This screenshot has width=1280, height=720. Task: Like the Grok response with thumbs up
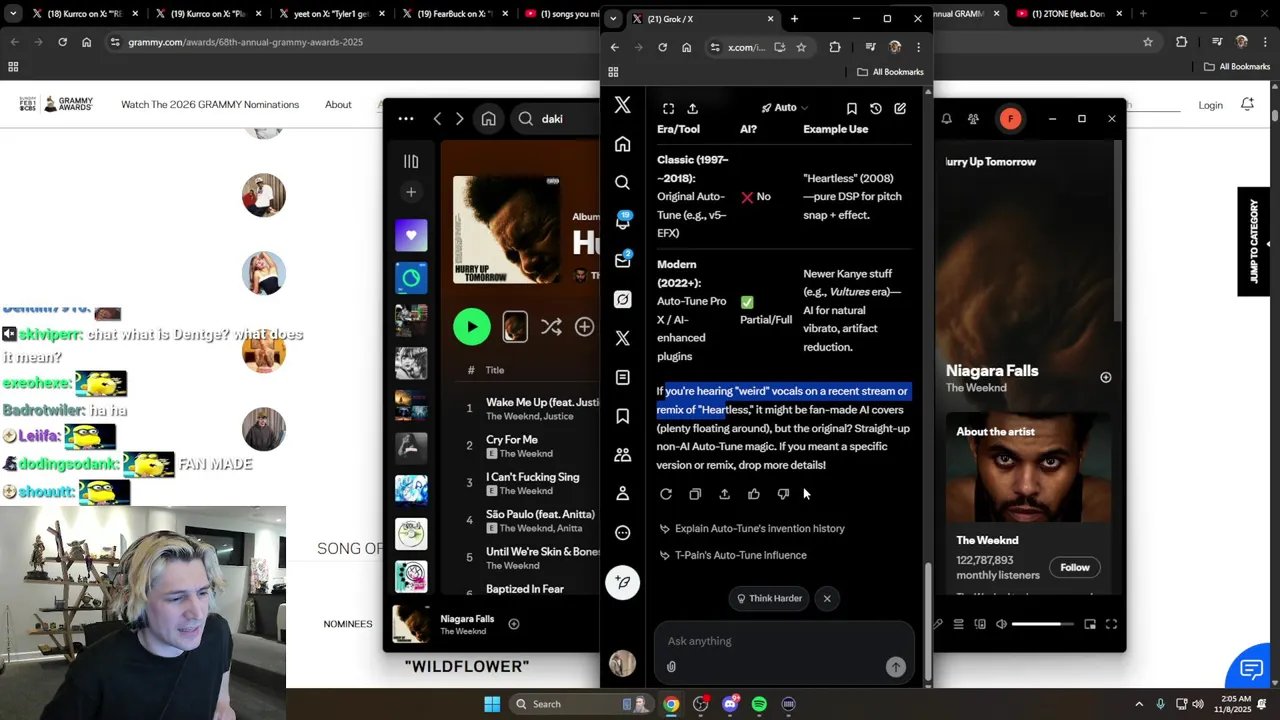754,494
